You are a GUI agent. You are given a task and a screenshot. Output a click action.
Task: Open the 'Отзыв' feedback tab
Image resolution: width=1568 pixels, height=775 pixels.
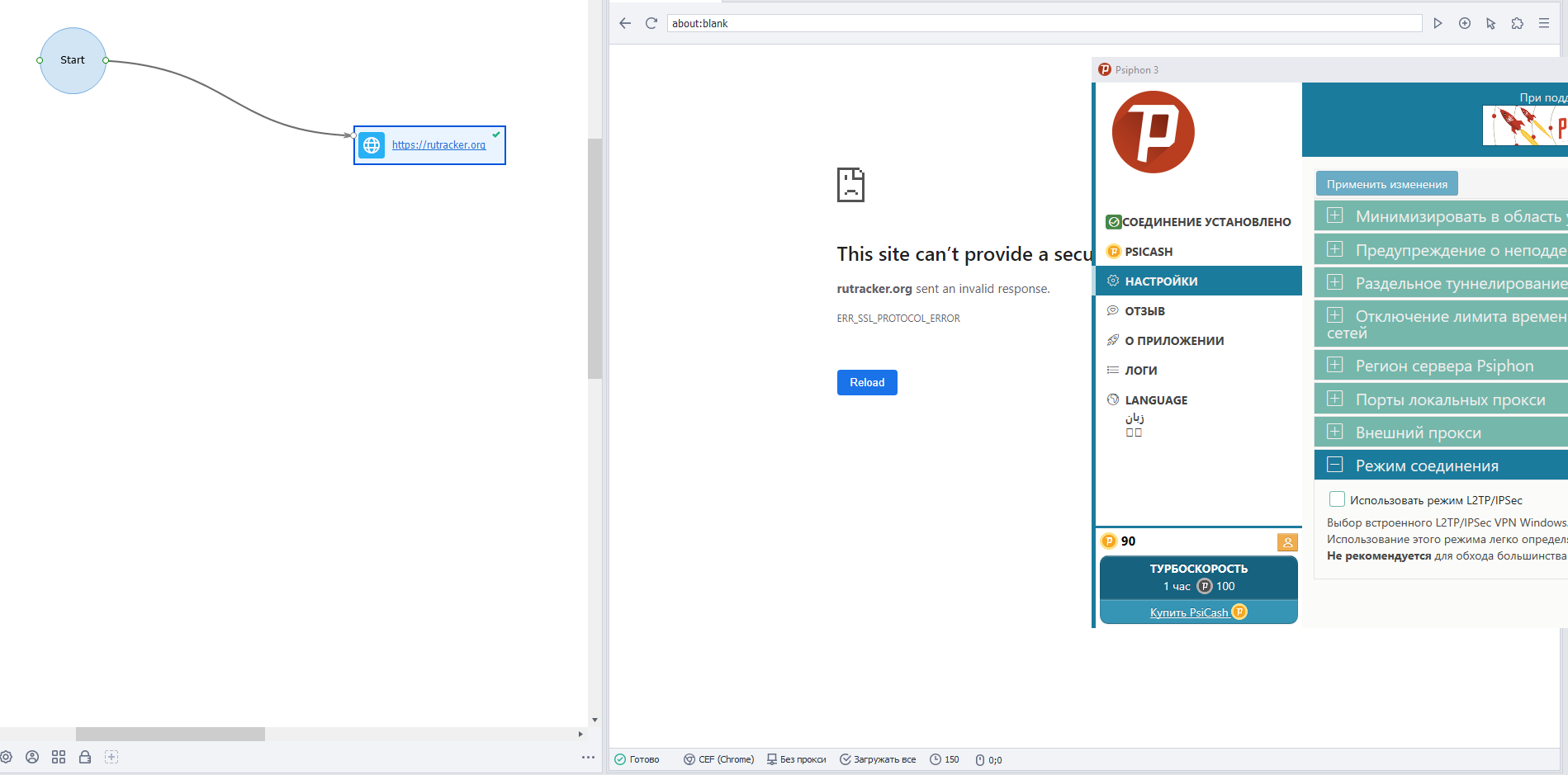1199,311
